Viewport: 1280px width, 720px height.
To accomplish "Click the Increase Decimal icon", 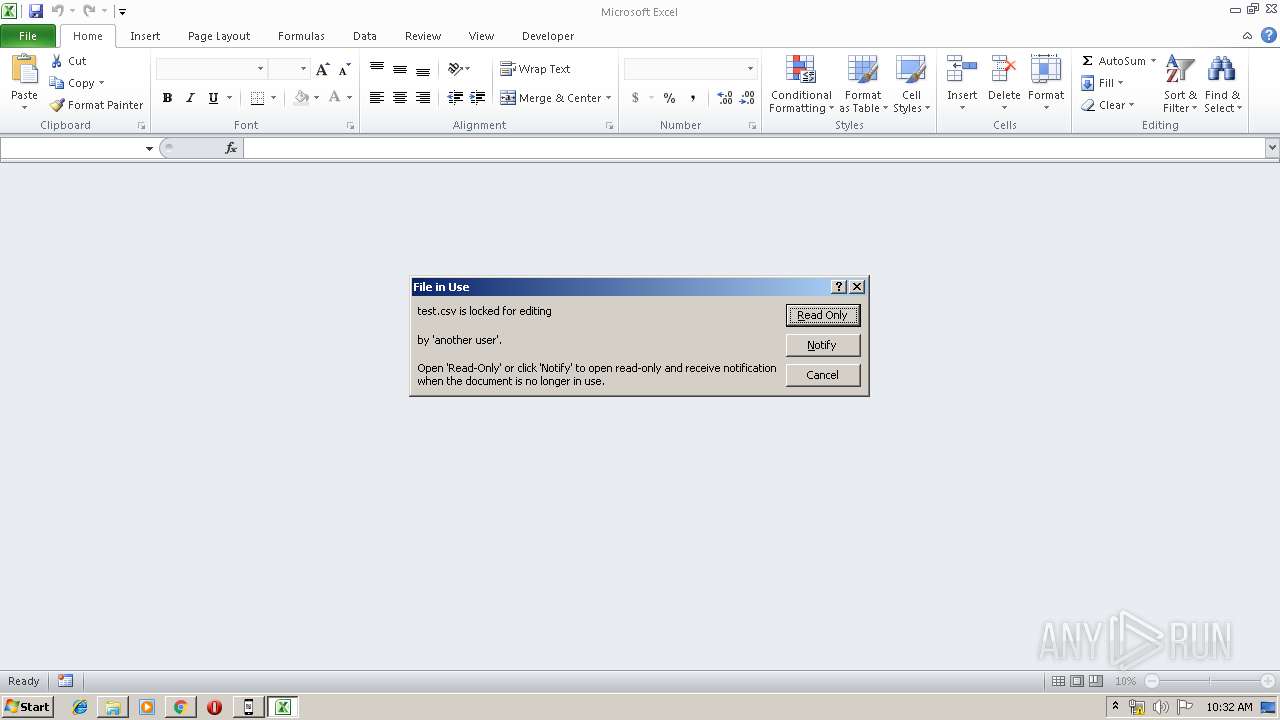I will [725, 98].
